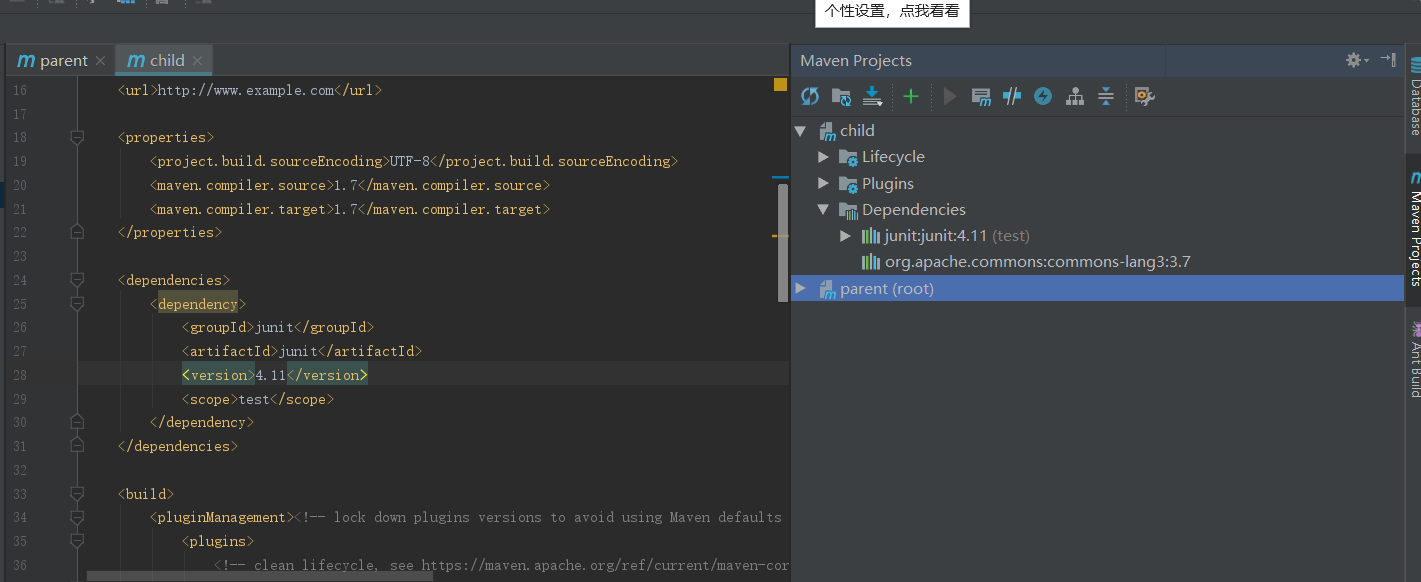Click the maven.compiler.target 1.7 line
The height and width of the screenshot is (582, 1421).
click(350, 209)
